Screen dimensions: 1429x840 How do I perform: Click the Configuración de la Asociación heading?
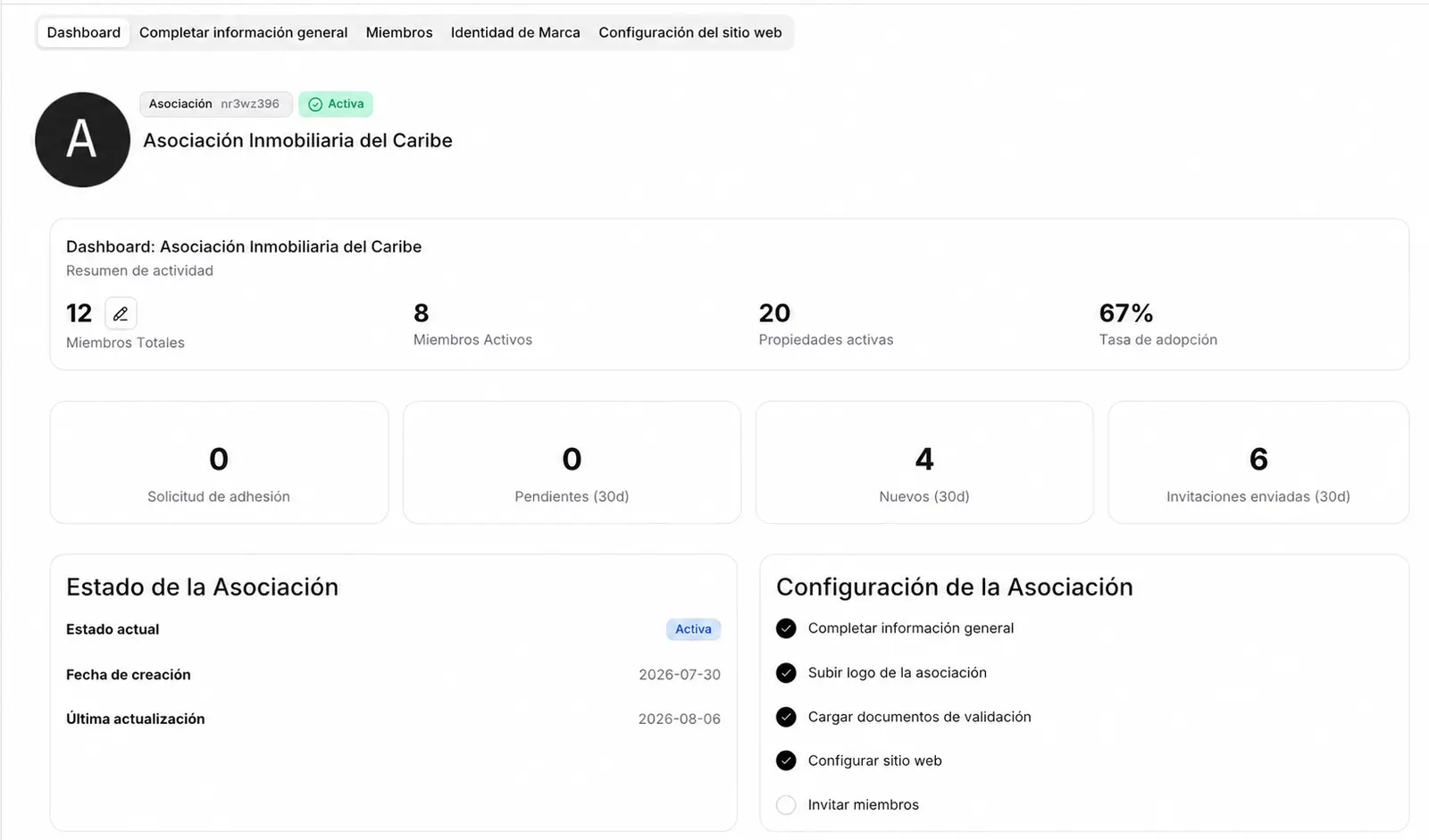pyautogui.click(x=955, y=586)
